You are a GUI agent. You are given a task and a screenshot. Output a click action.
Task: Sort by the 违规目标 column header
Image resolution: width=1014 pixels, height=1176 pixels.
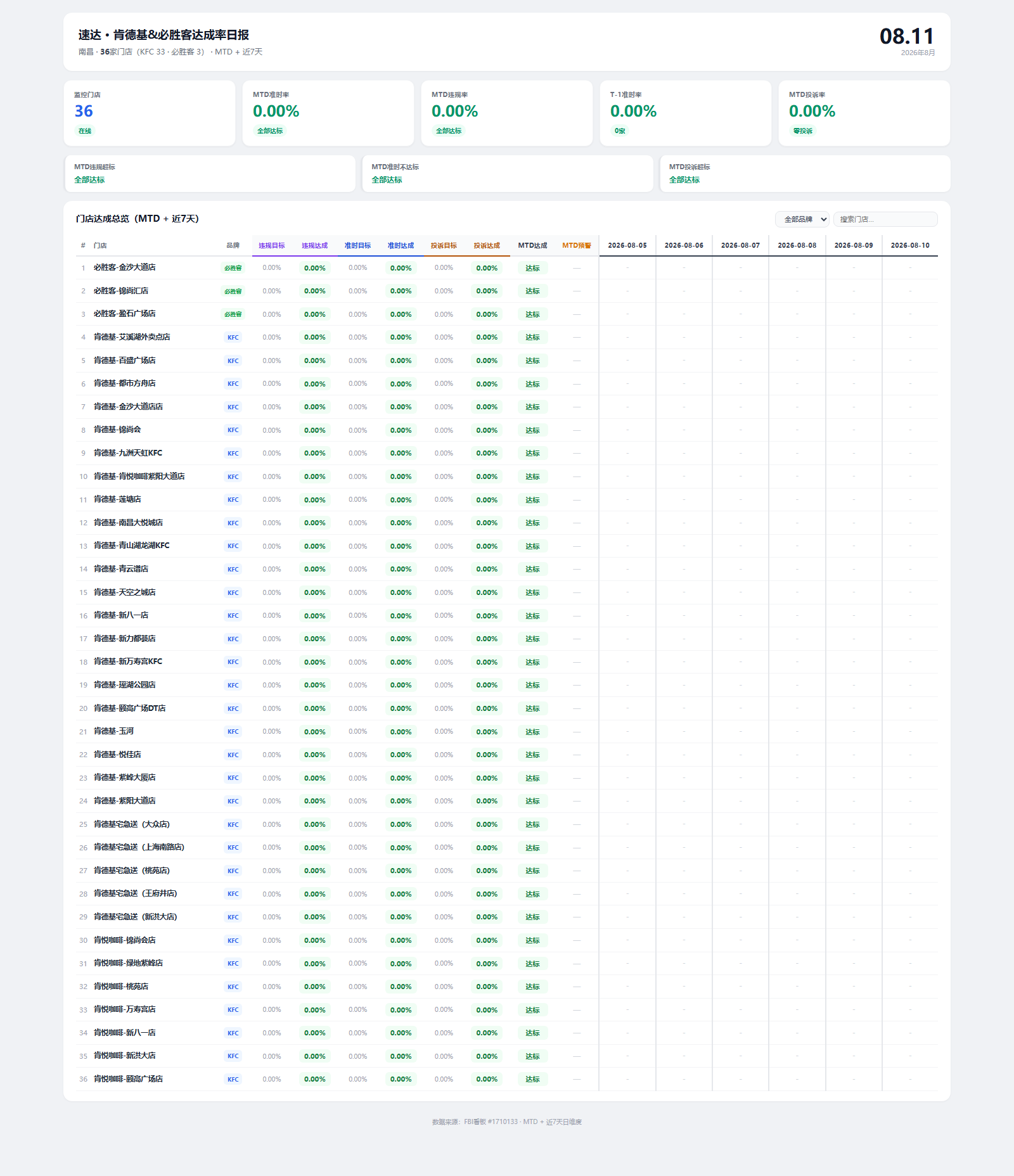point(272,246)
